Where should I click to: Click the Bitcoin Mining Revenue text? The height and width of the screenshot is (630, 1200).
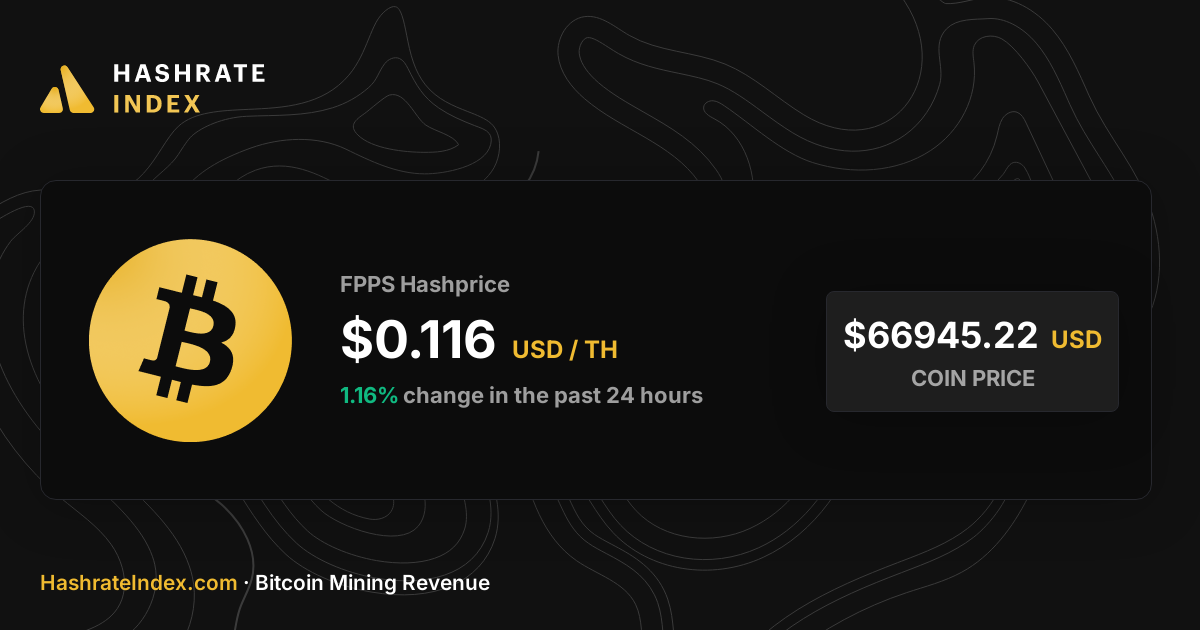click(x=372, y=583)
